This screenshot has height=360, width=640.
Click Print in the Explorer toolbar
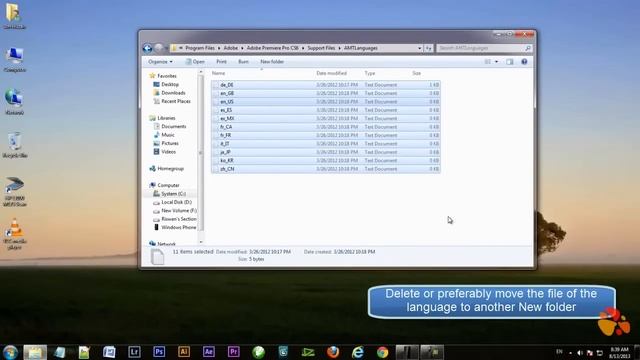pyautogui.click(x=221, y=62)
